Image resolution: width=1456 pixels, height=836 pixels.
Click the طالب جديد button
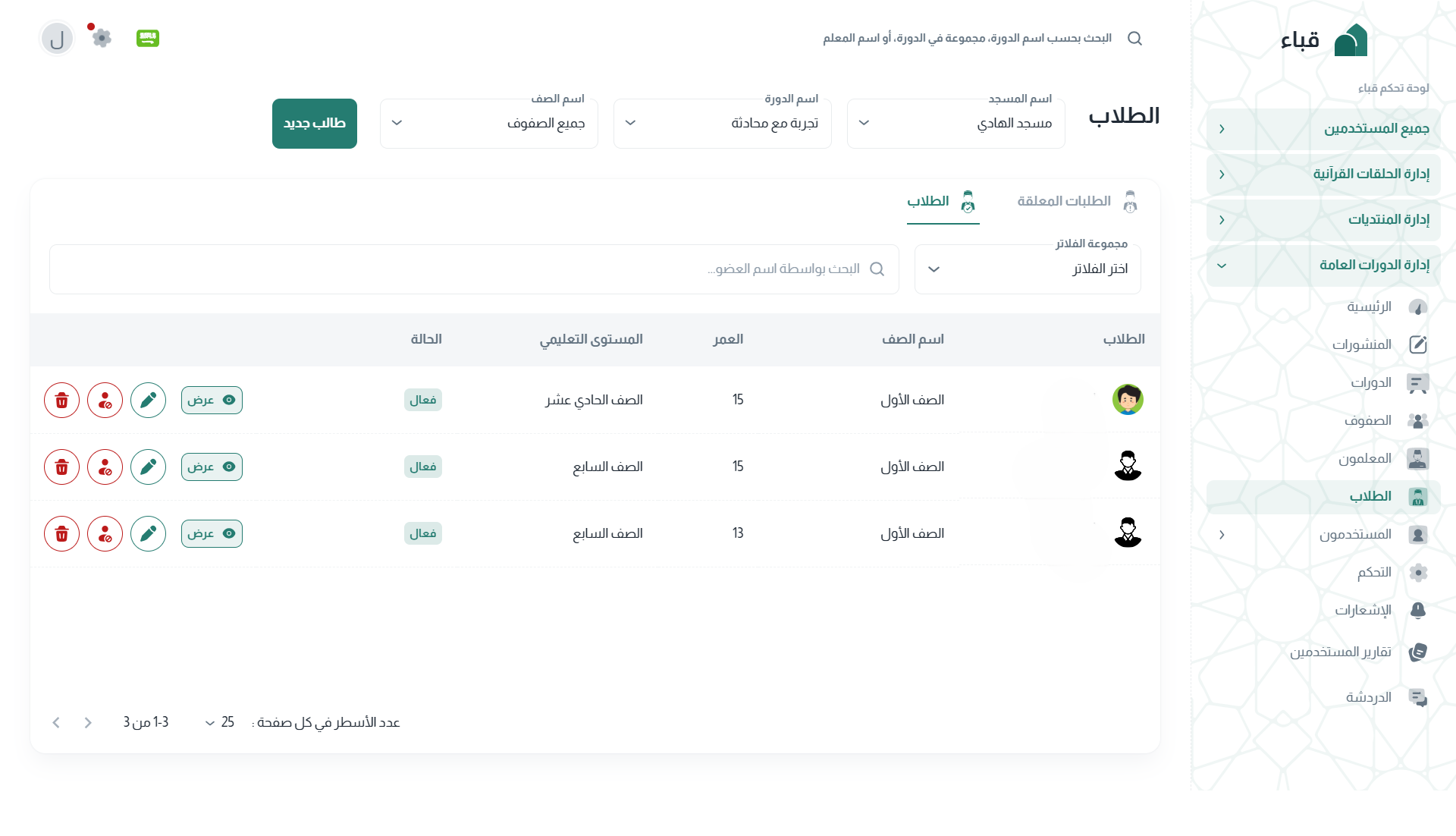click(x=315, y=124)
